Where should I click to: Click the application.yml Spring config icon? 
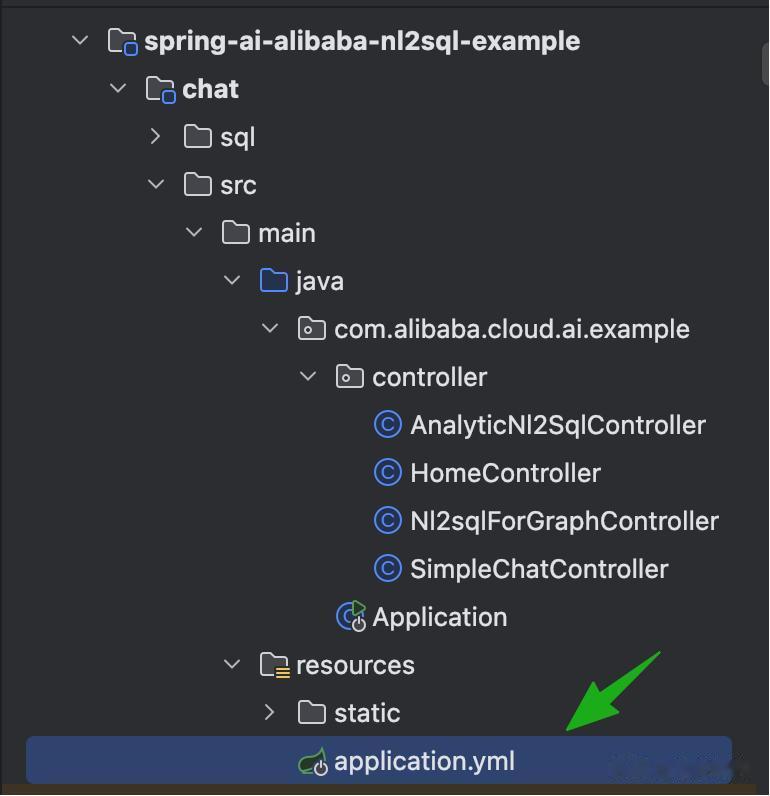point(313,762)
